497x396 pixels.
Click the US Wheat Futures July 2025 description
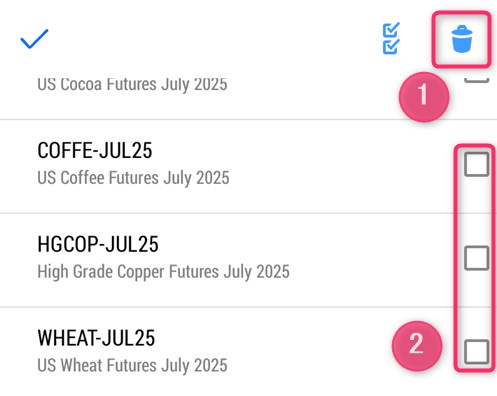[132, 366]
